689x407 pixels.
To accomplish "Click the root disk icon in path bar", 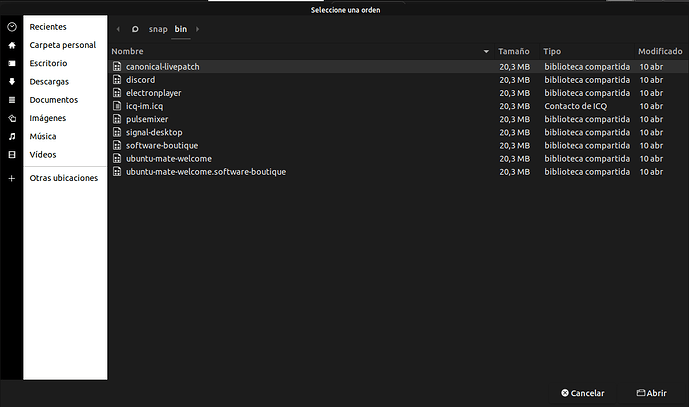I will coord(135,29).
